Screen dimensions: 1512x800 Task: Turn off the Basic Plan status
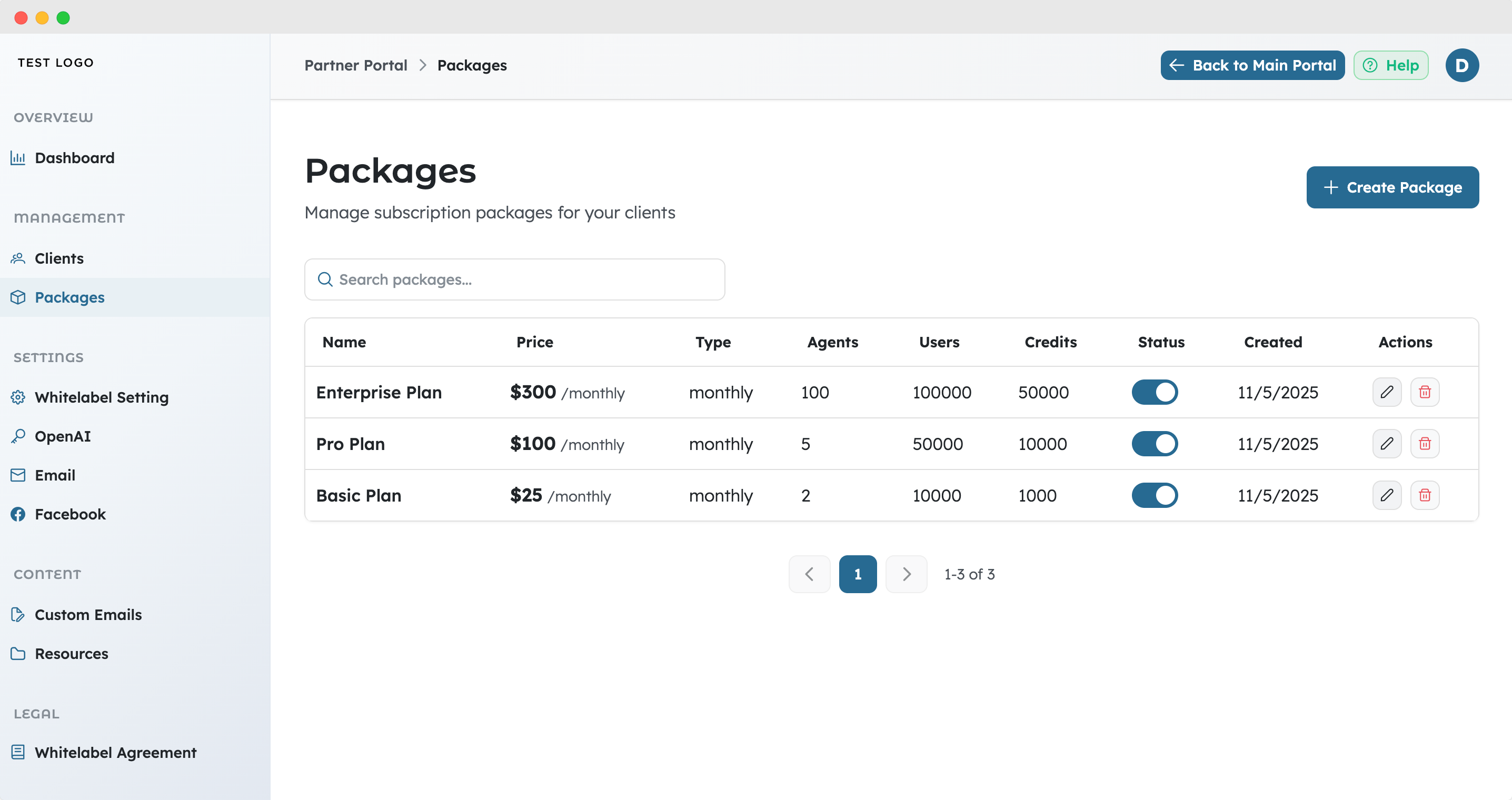(x=1154, y=495)
